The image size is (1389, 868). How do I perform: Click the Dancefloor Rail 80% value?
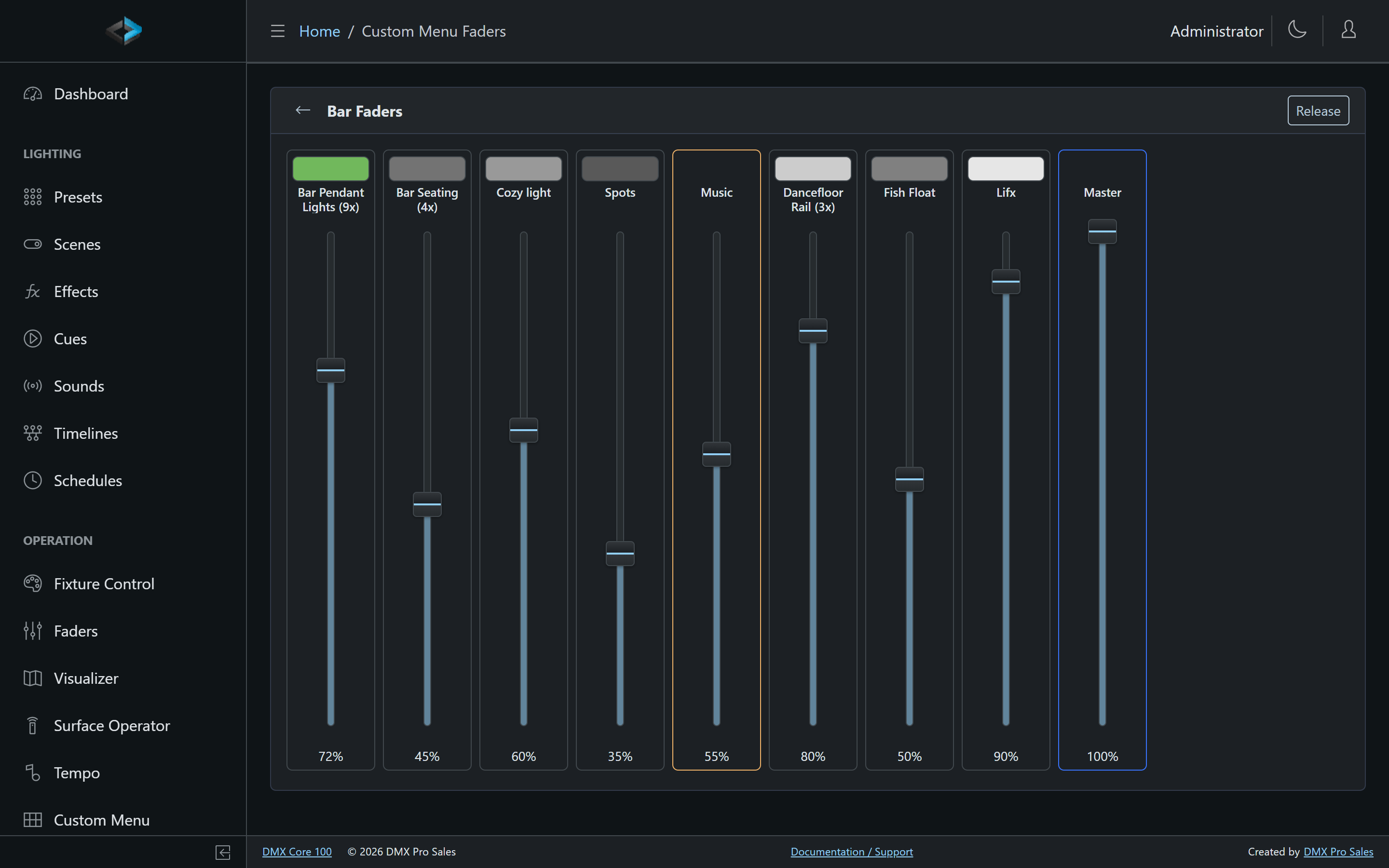tap(813, 756)
